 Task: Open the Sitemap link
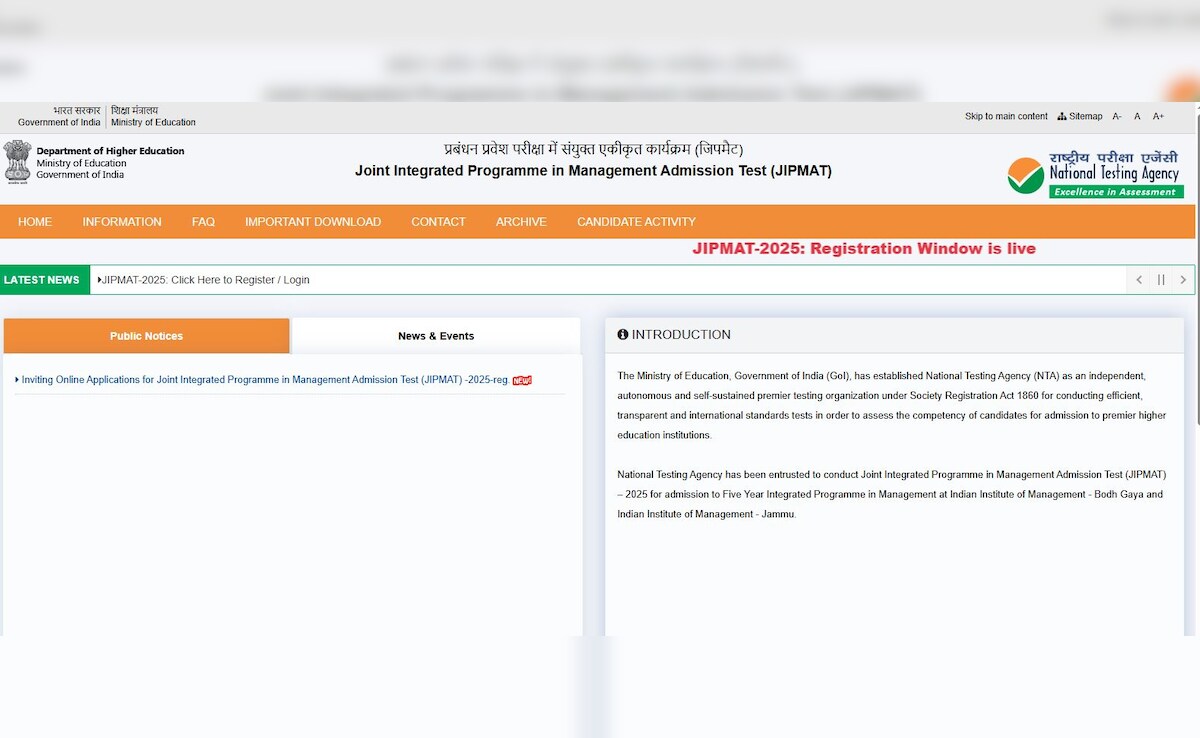pos(1080,117)
